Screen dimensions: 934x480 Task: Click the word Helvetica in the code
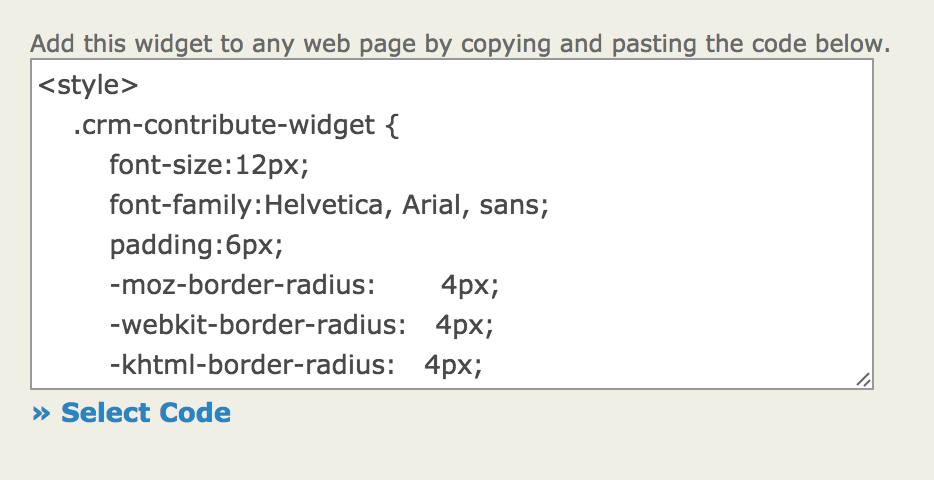click(x=326, y=206)
